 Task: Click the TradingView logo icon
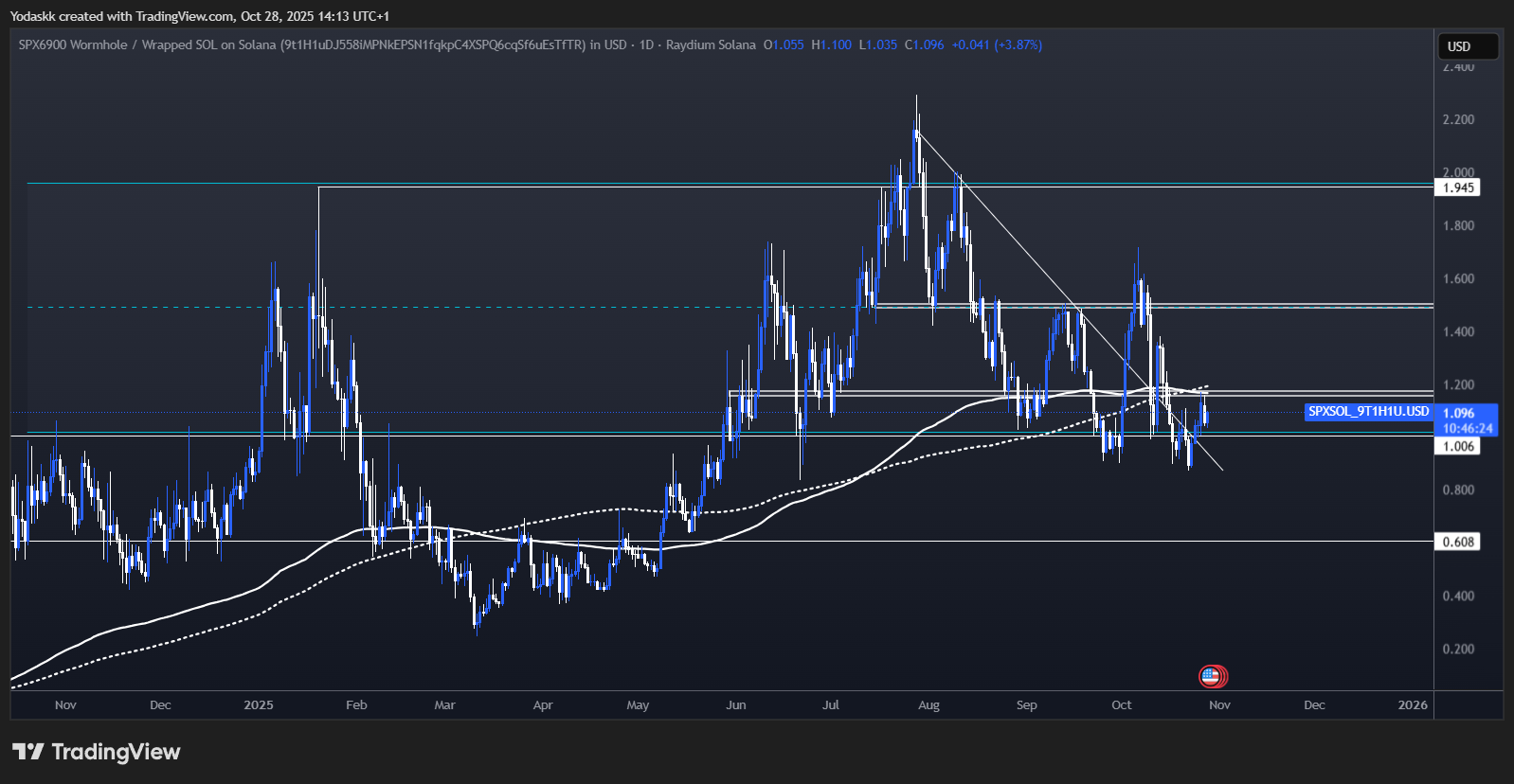(28, 752)
